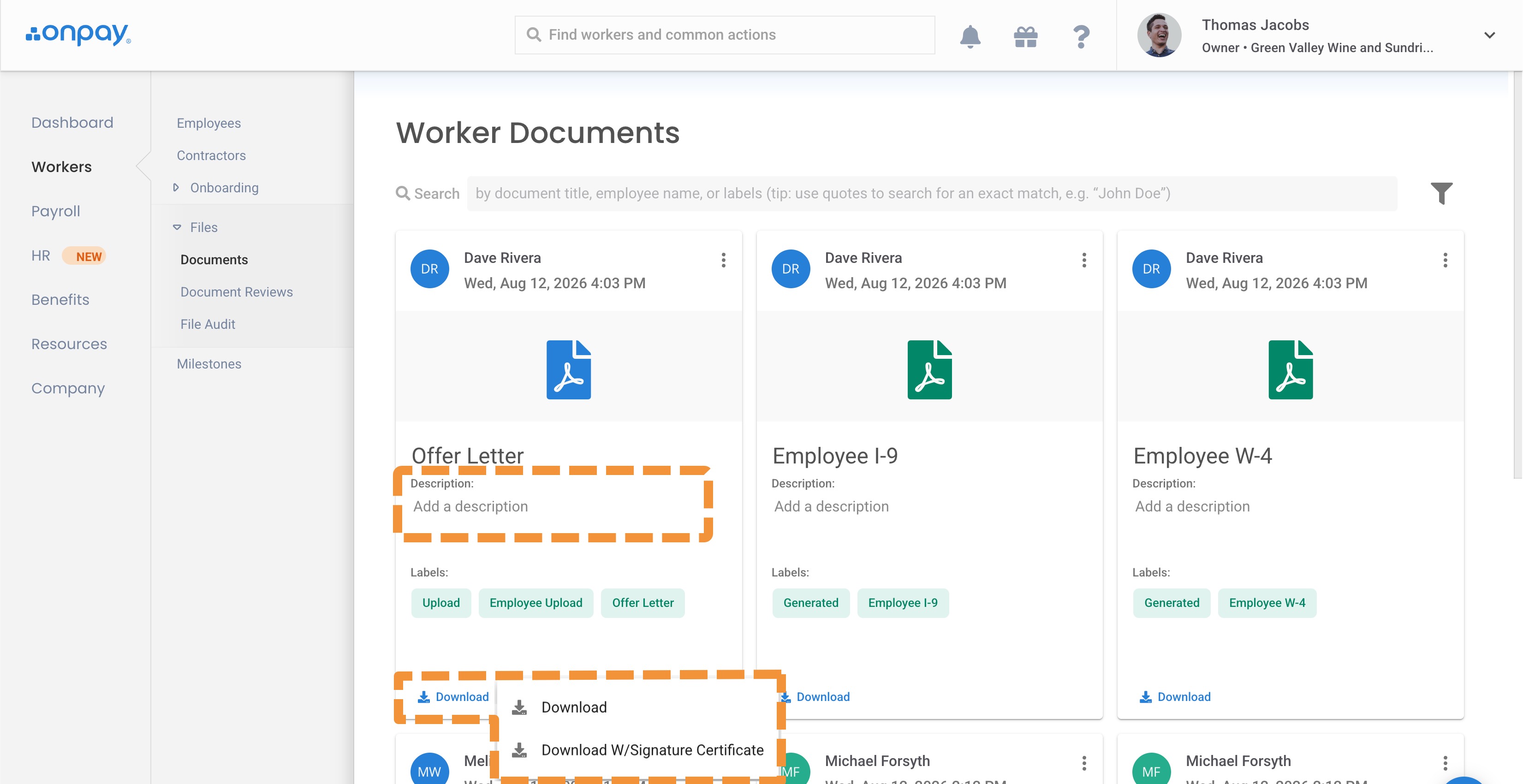The height and width of the screenshot is (784, 1523).
Task: Open options menu on Employee W-4 card
Action: coord(1445,260)
